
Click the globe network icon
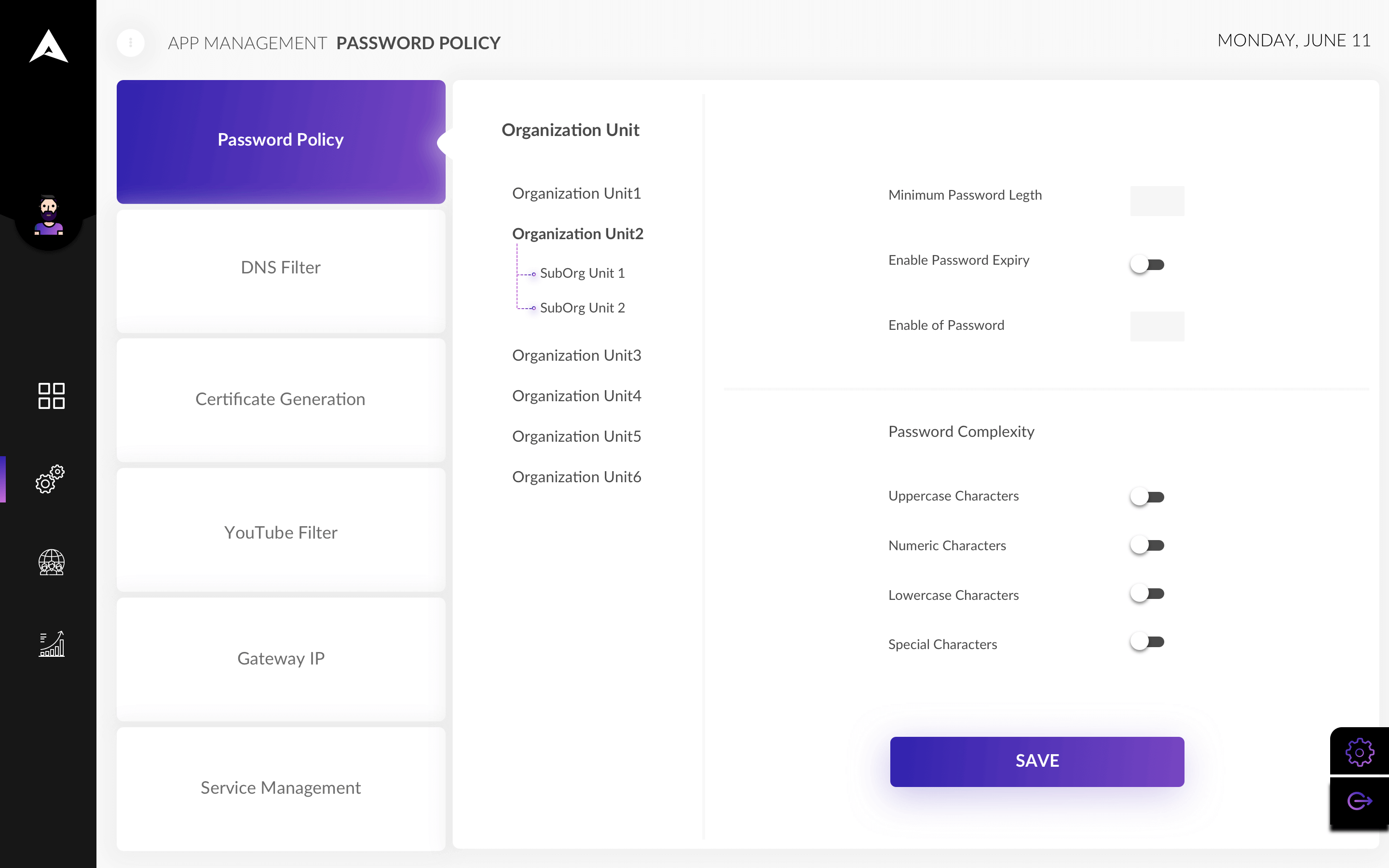pyautogui.click(x=51, y=562)
